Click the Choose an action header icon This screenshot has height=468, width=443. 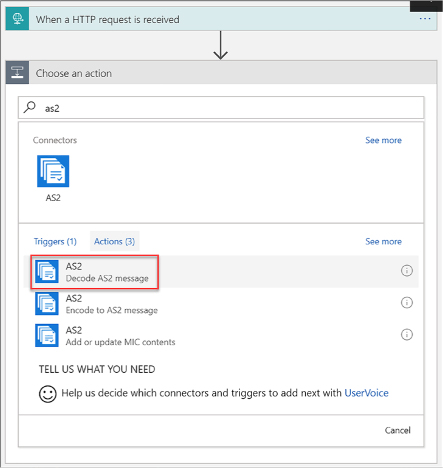[x=17, y=72]
